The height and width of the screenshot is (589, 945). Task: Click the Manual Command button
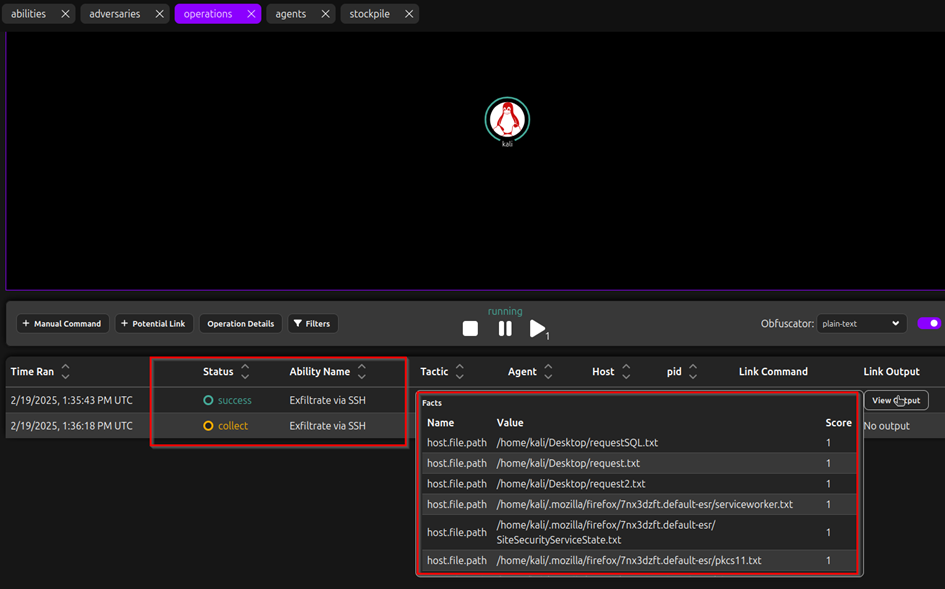[62, 323]
